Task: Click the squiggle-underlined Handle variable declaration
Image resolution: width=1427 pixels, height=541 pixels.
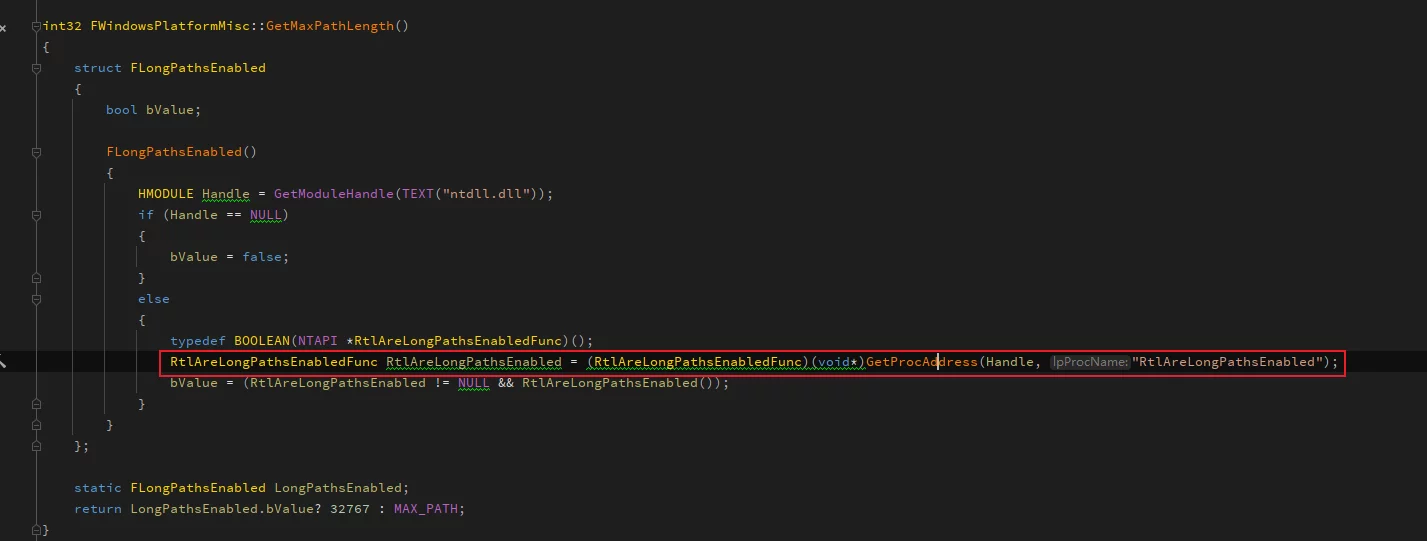Action: point(225,194)
